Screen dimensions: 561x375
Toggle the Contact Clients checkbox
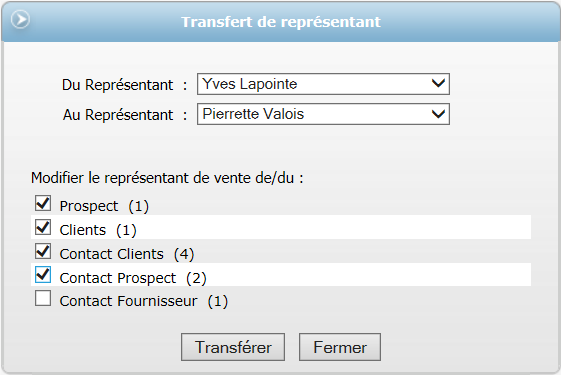coord(43,251)
